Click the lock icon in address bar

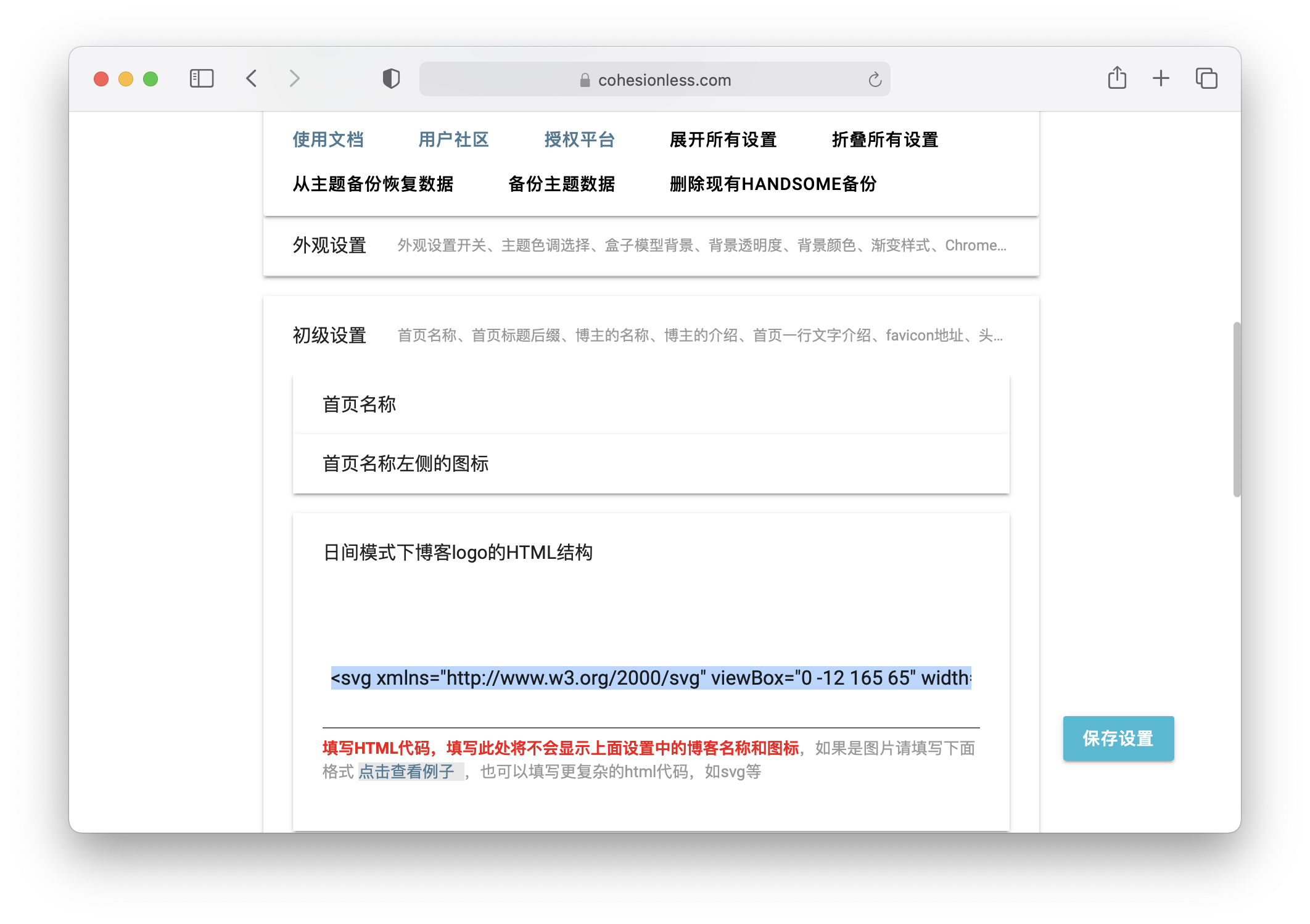point(585,80)
